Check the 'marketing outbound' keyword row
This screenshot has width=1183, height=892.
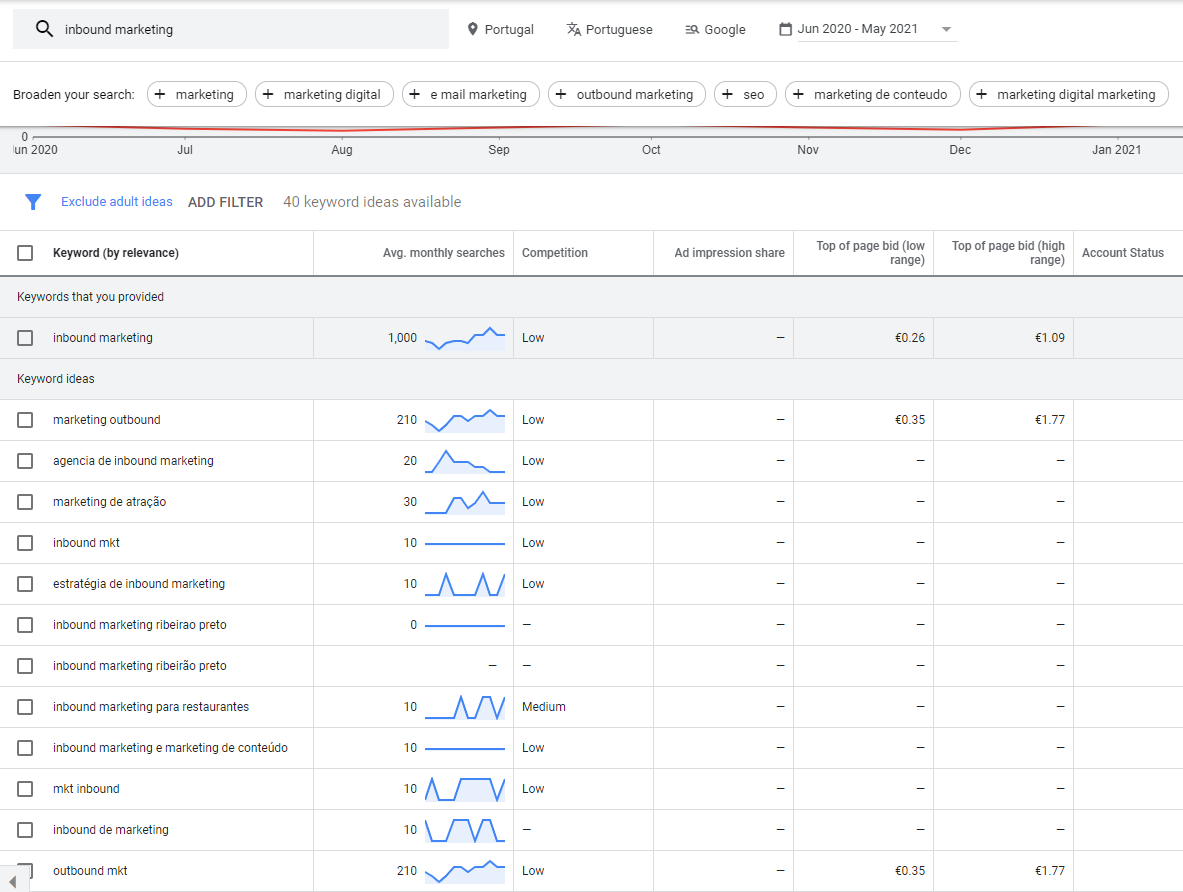[25, 420]
